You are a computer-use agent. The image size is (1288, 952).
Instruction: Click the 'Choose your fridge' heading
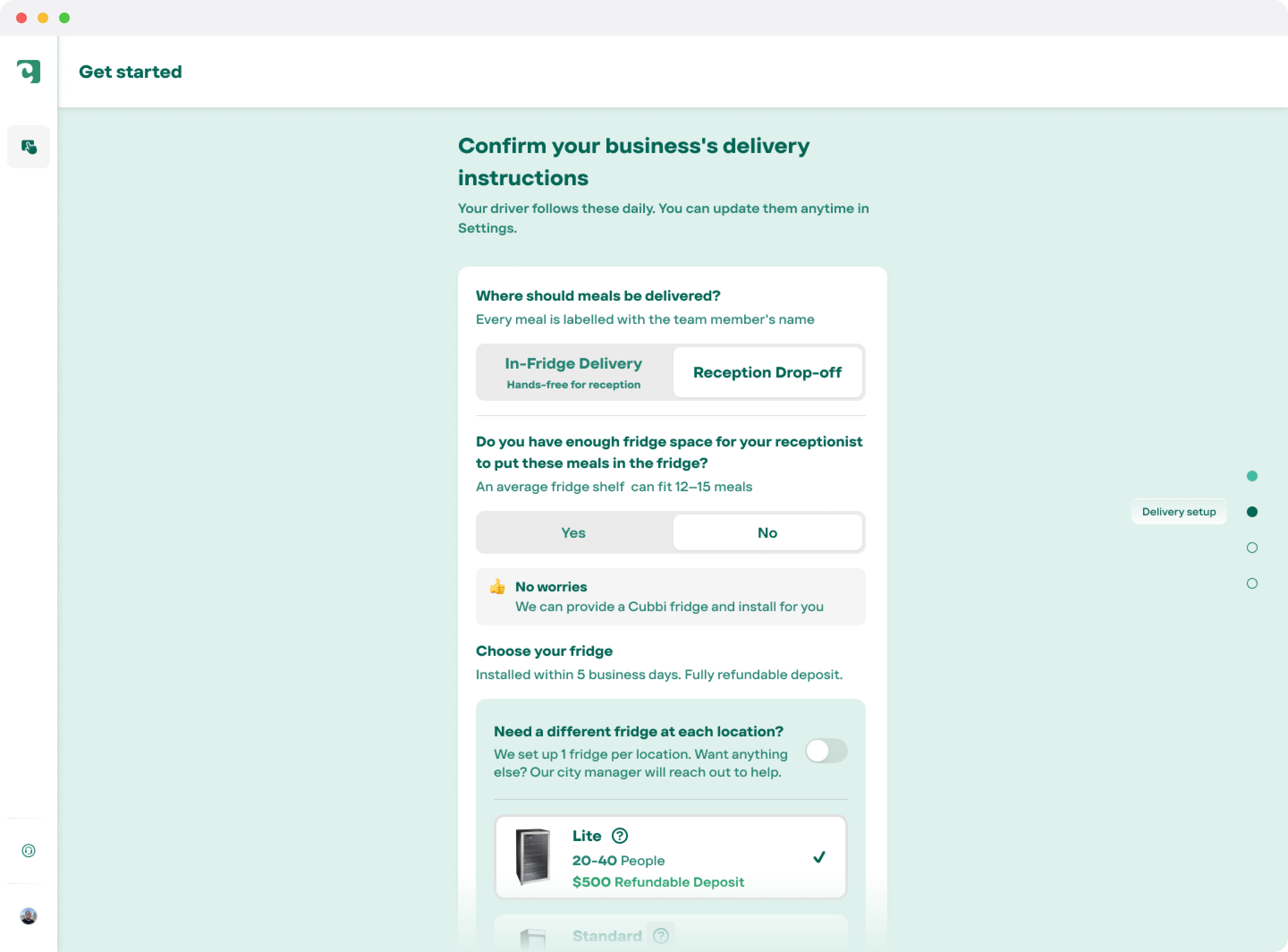[x=544, y=650]
